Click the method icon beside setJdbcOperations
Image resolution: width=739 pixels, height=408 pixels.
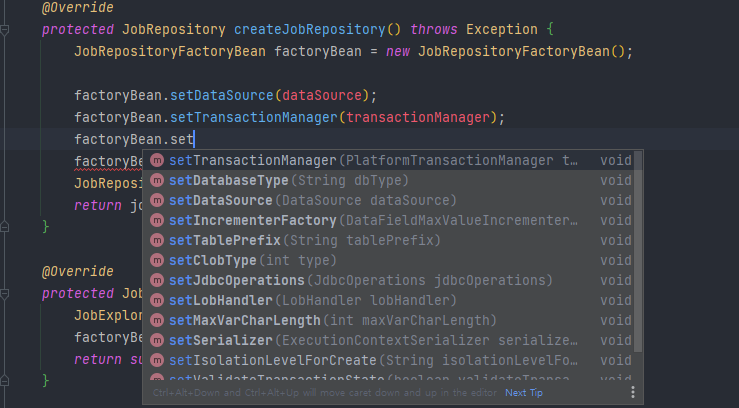(157, 280)
